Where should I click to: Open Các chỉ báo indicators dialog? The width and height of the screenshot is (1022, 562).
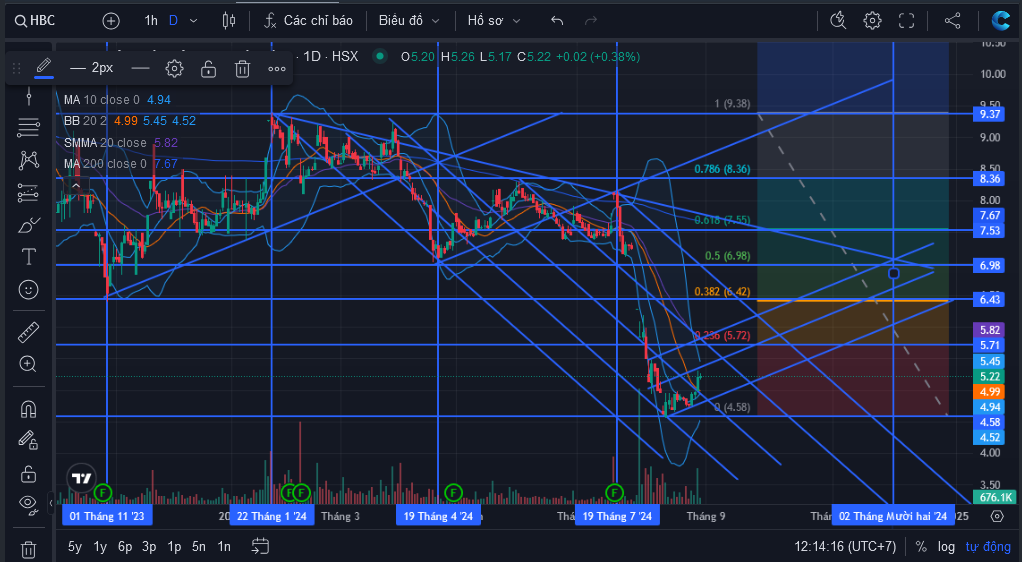pyautogui.click(x=308, y=21)
